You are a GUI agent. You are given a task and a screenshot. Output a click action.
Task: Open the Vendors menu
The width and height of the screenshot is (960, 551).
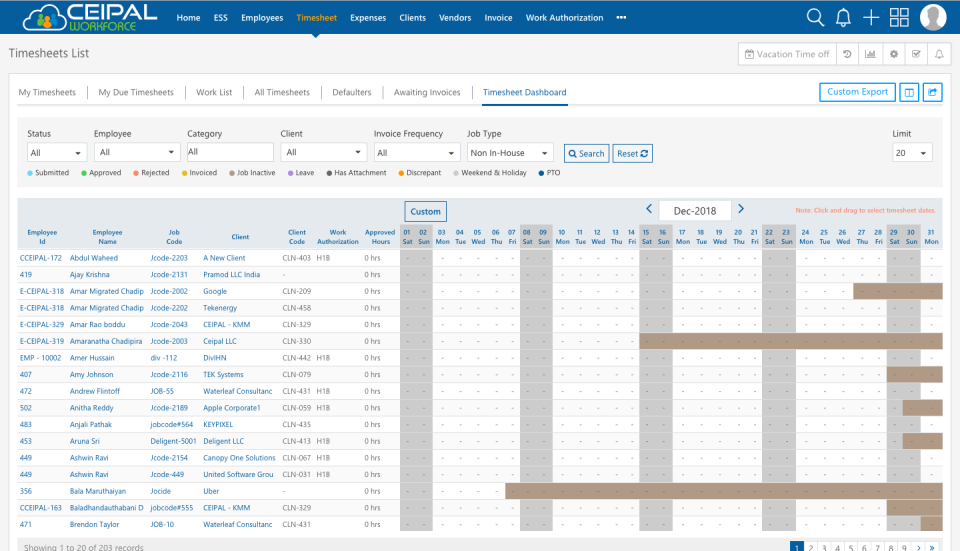point(455,18)
